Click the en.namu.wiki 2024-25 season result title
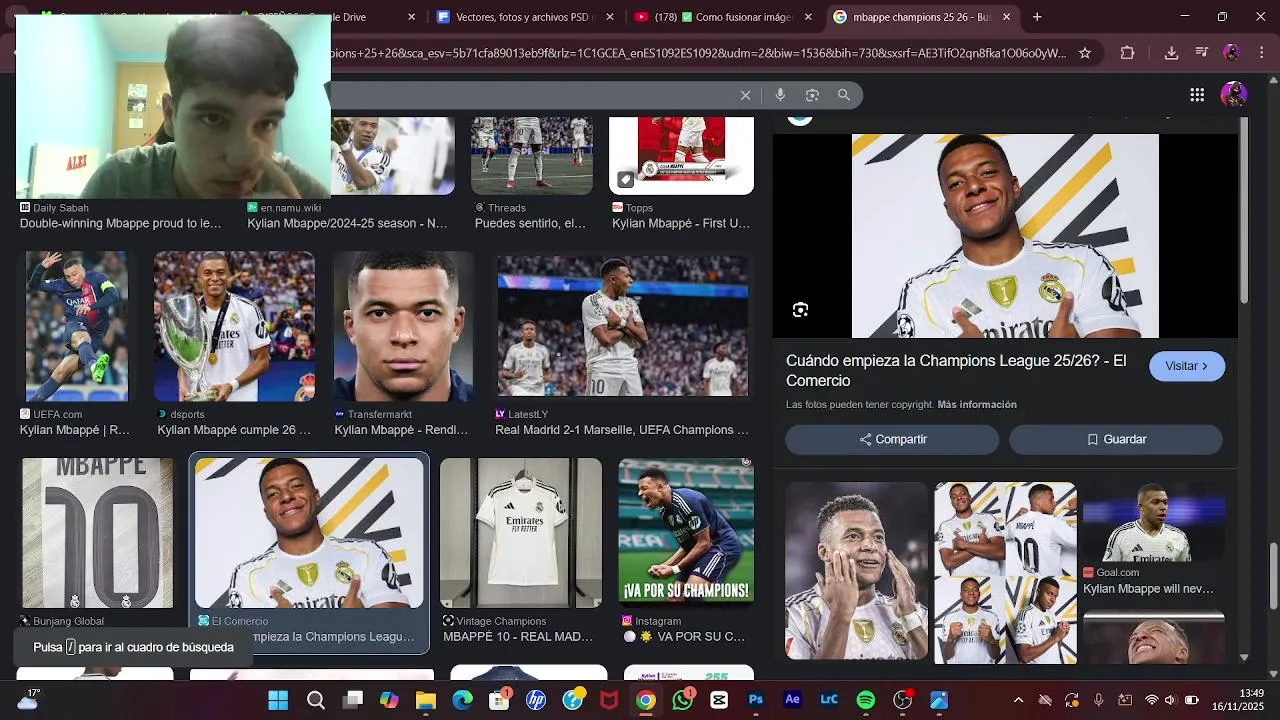Screen dimensions: 1280x720 pos(347,223)
